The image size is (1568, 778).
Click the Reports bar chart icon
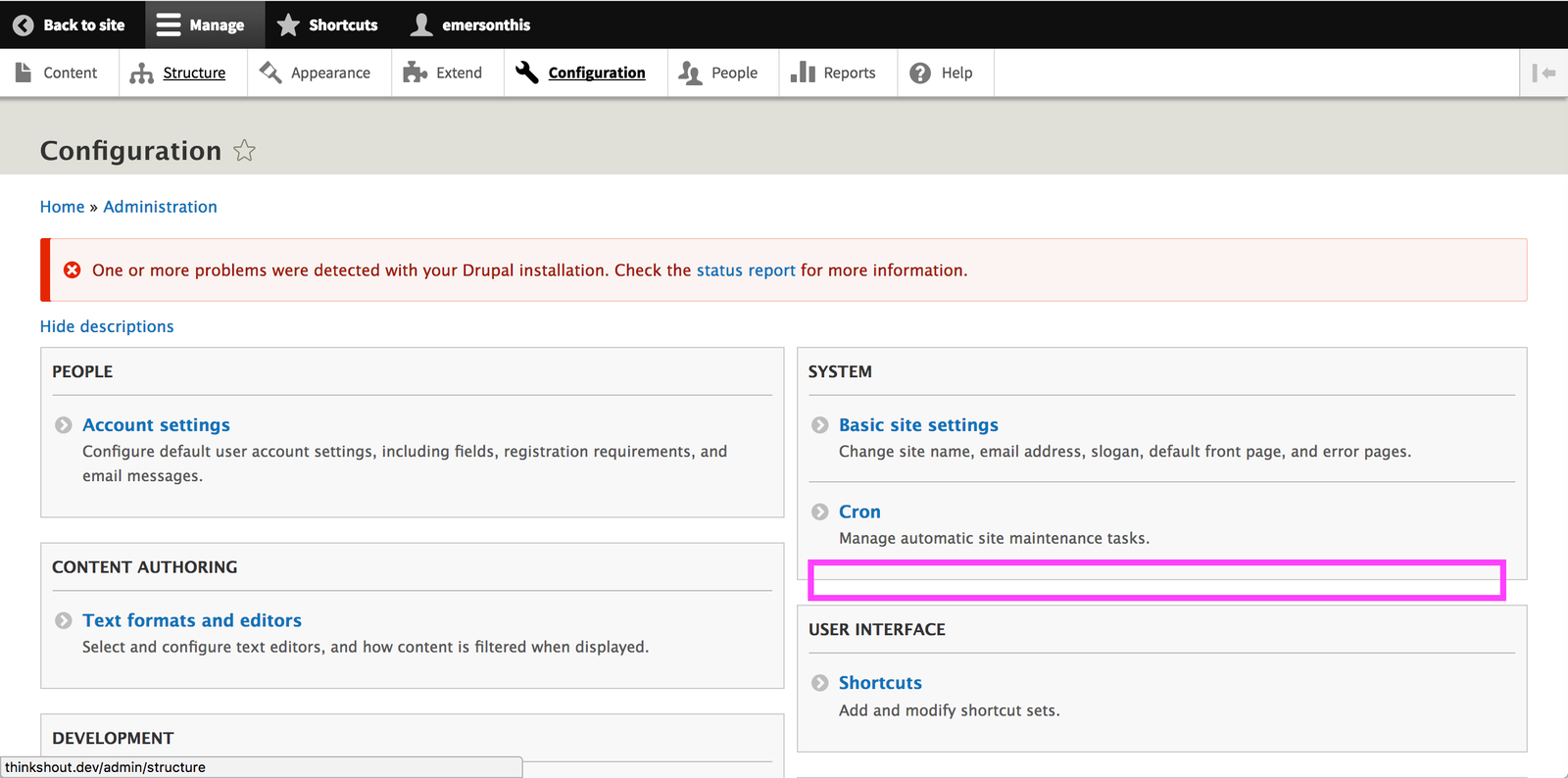click(x=804, y=73)
